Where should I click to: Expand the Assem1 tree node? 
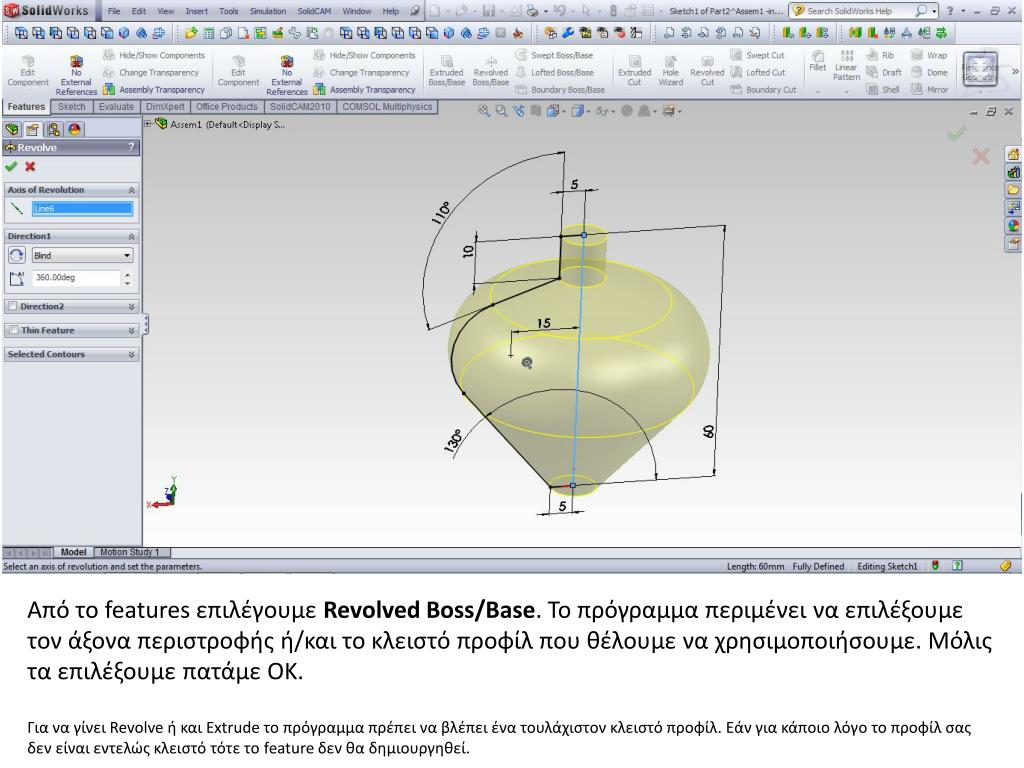click(x=148, y=123)
